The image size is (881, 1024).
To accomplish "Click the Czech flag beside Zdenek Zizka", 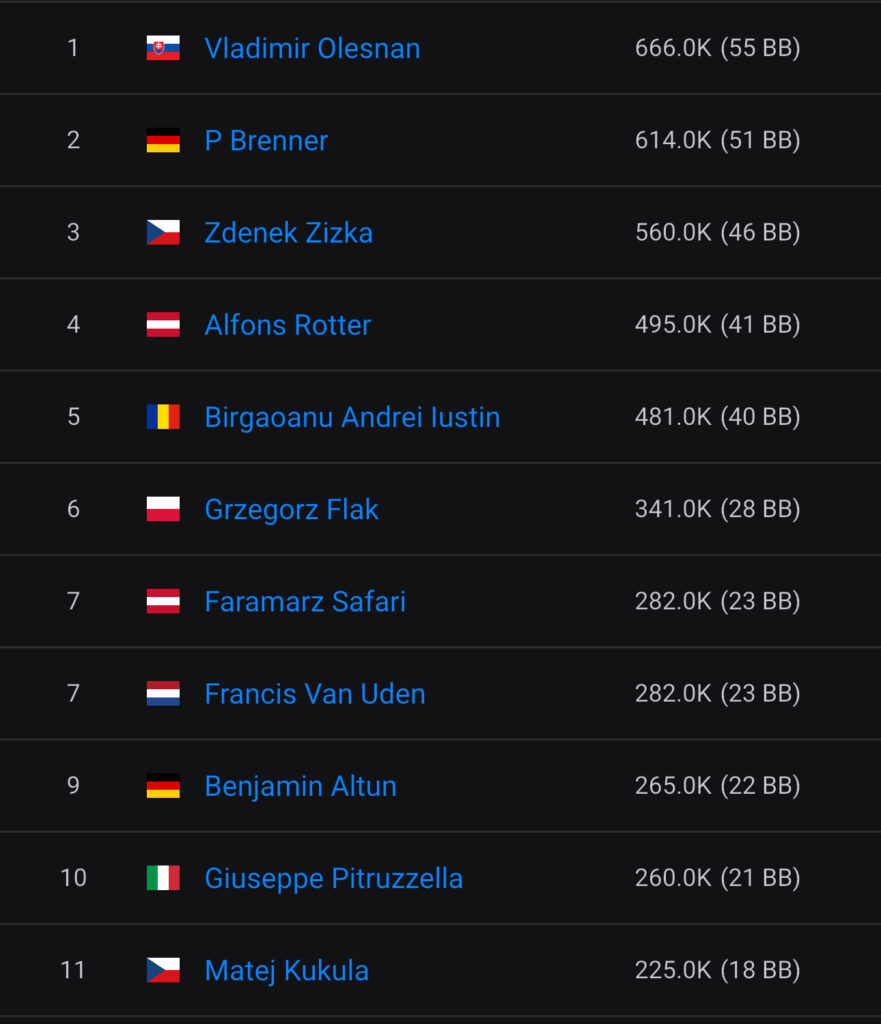I will tap(163, 233).
